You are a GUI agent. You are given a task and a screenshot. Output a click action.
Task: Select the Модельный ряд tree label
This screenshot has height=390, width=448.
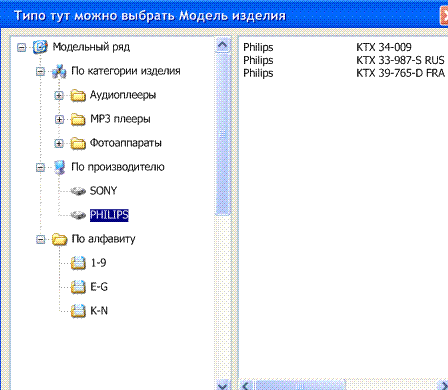point(91,47)
